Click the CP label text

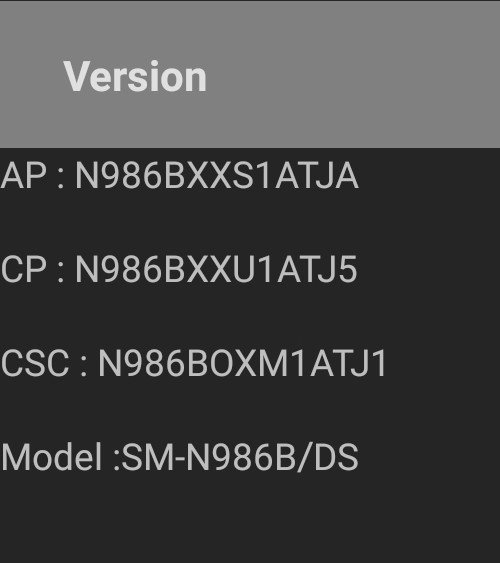click(x=24, y=269)
